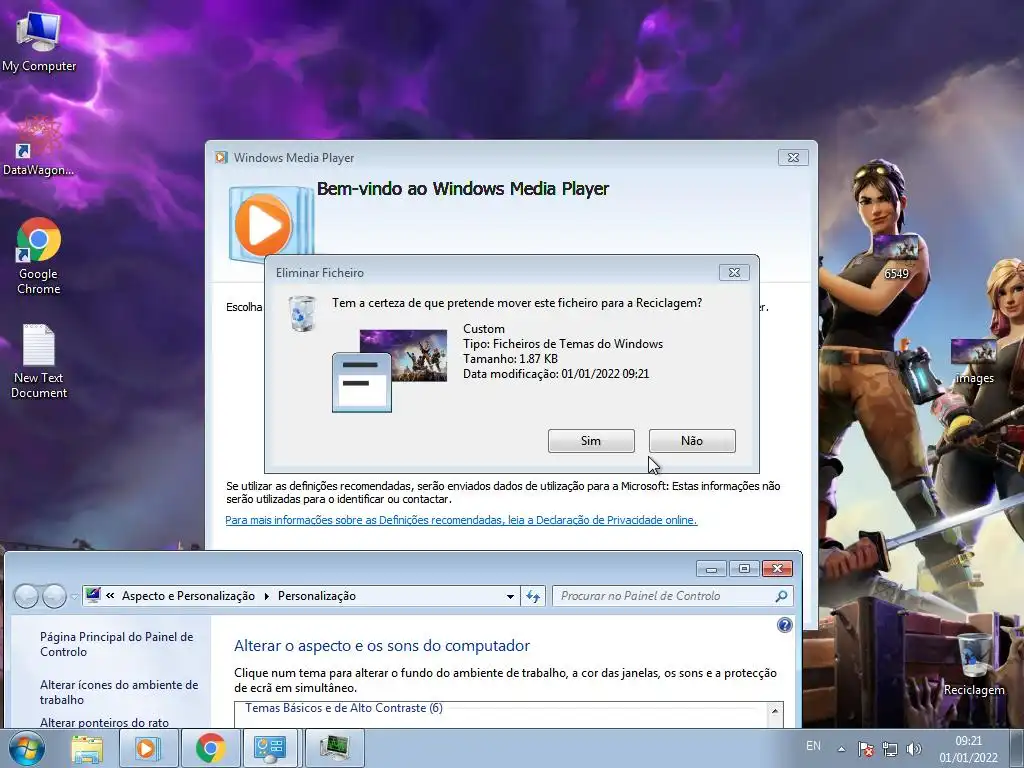Image resolution: width=1024 pixels, height=768 pixels.
Task: Expand arrow after Aspecto e Personalização
Action: coord(266,596)
